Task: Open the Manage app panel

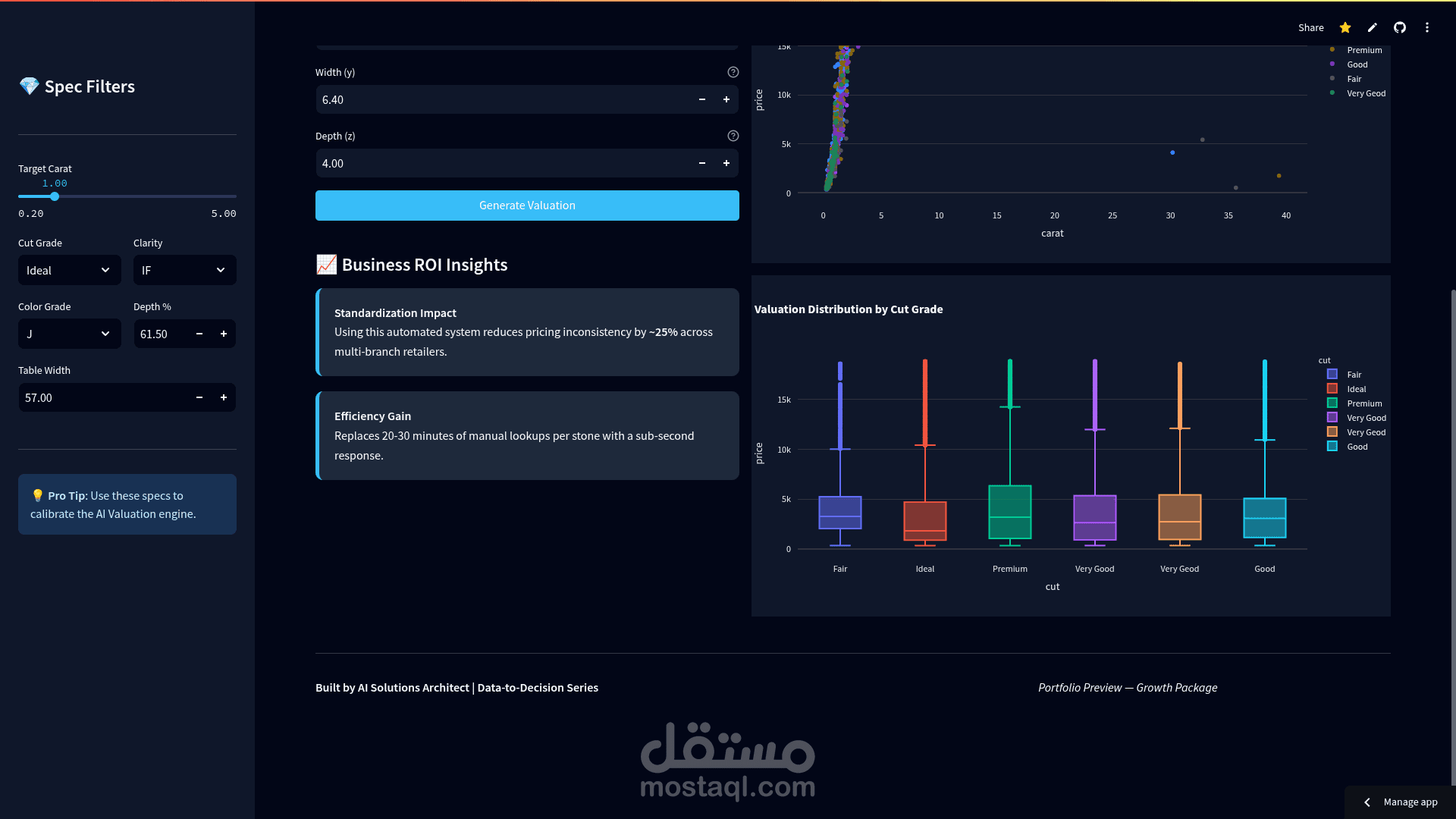Action: coord(1401,802)
